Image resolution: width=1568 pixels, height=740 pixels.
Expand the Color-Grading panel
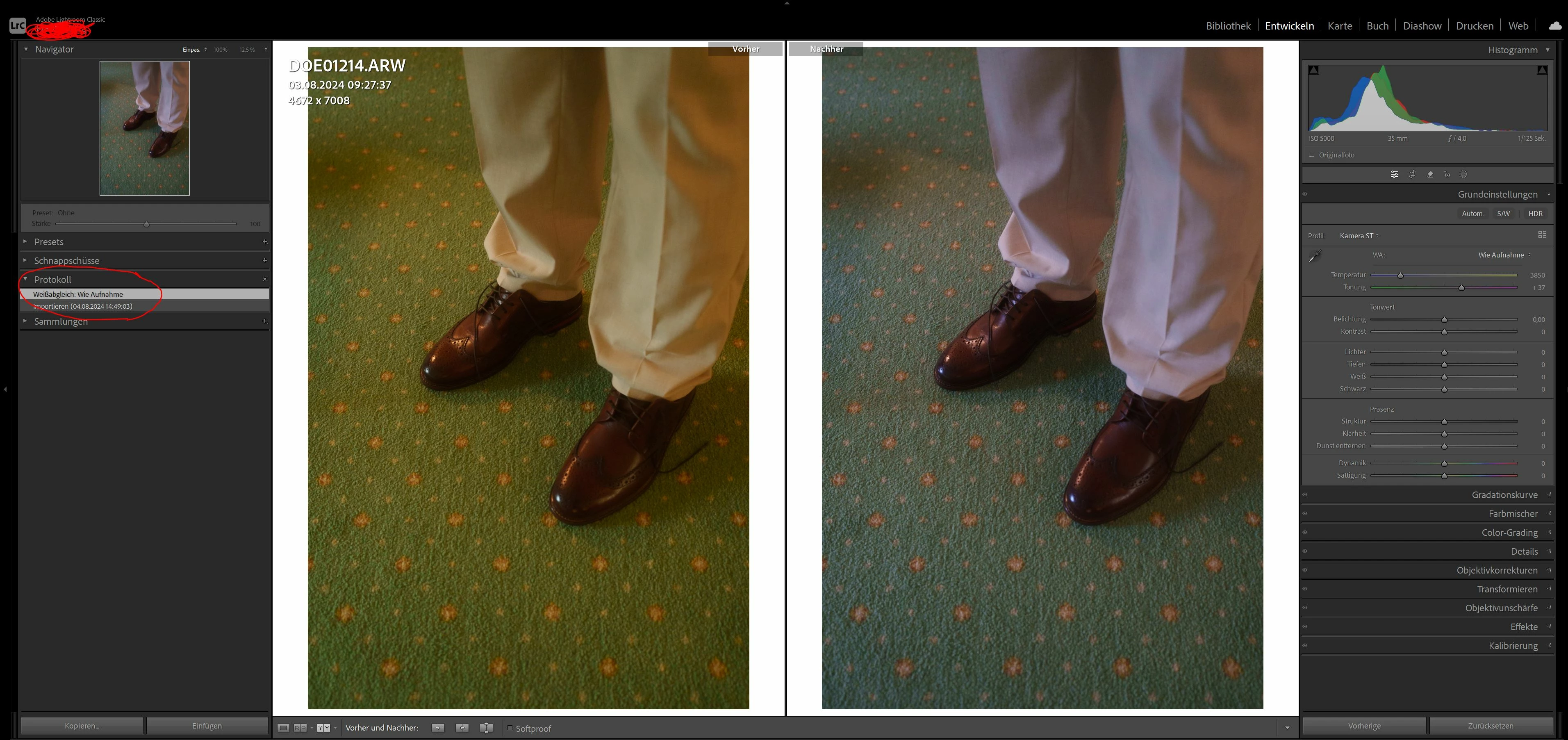pos(1509,533)
